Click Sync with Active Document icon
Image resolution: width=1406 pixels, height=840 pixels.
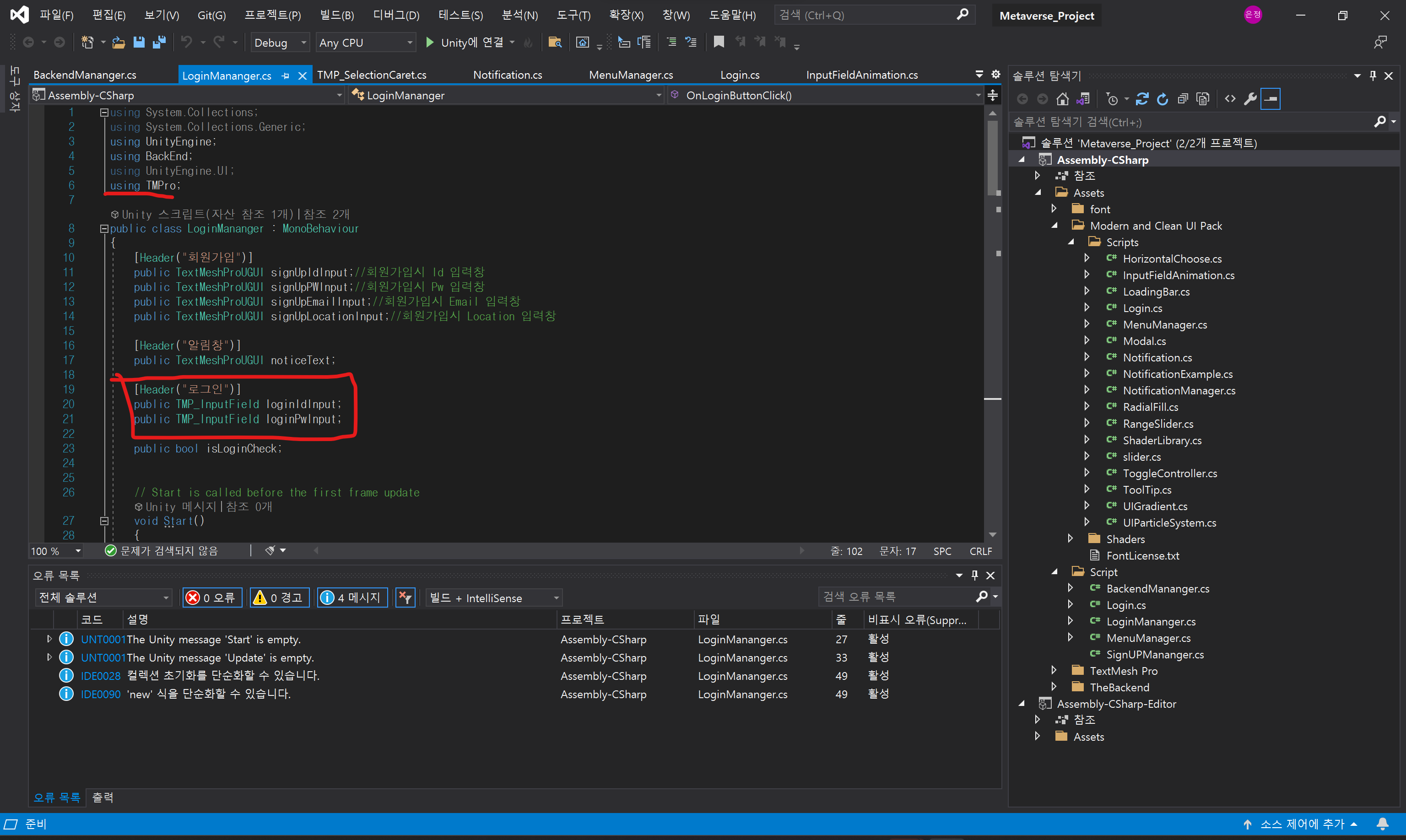click(1142, 99)
